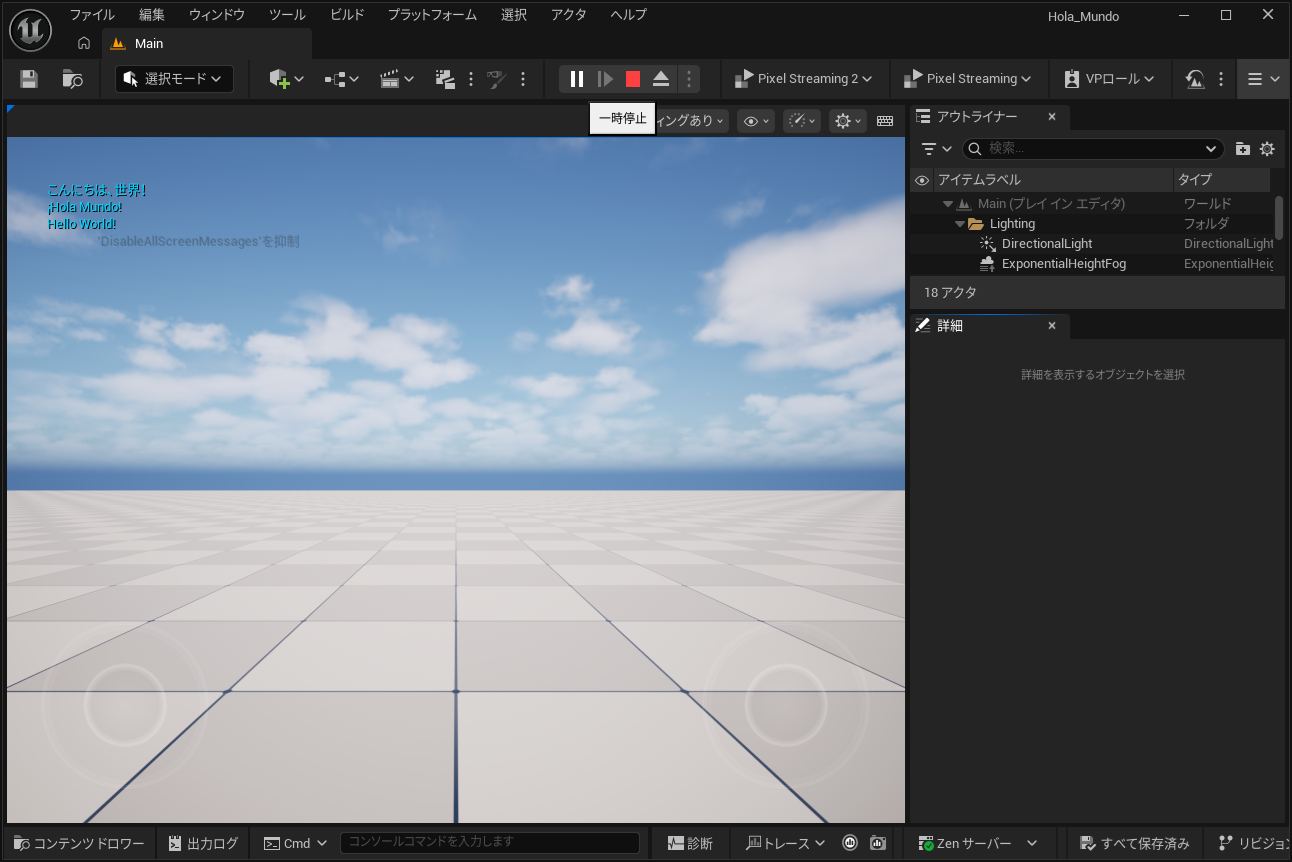Click the すべて保存済み status button
Viewport: 1292px width, 862px height.
1135,843
